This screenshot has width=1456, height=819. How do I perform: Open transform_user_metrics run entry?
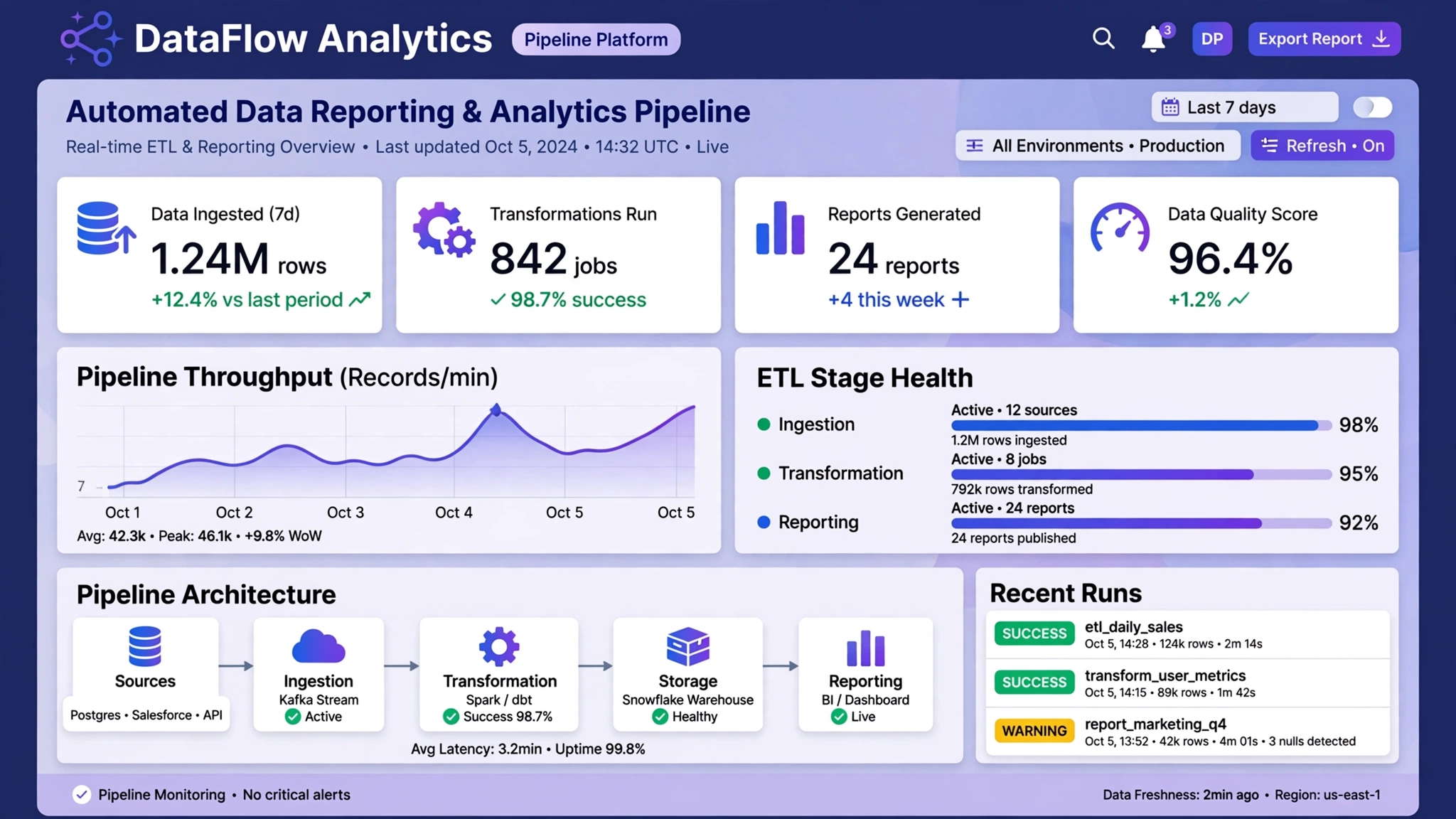(x=1187, y=682)
